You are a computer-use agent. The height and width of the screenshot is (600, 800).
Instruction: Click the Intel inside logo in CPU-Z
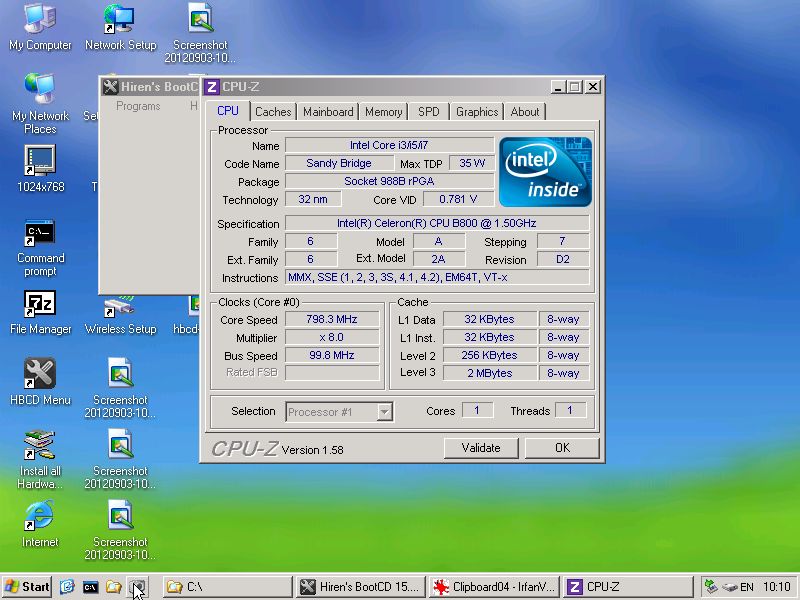(545, 172)
